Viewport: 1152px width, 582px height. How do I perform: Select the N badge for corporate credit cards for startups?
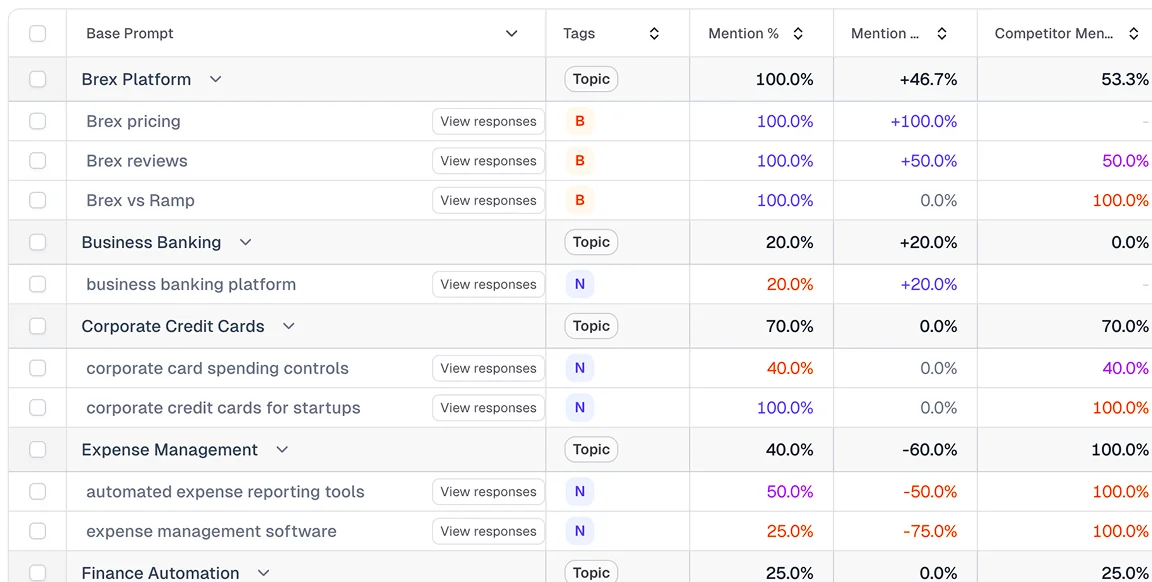579,407
